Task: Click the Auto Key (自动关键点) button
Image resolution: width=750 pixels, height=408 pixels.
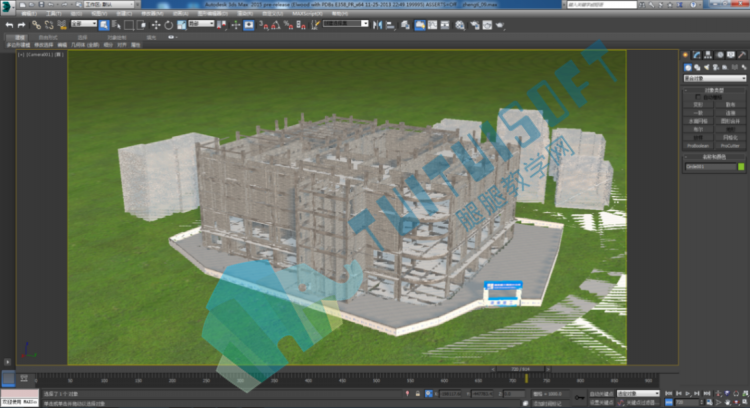Action: coord(601,394)
